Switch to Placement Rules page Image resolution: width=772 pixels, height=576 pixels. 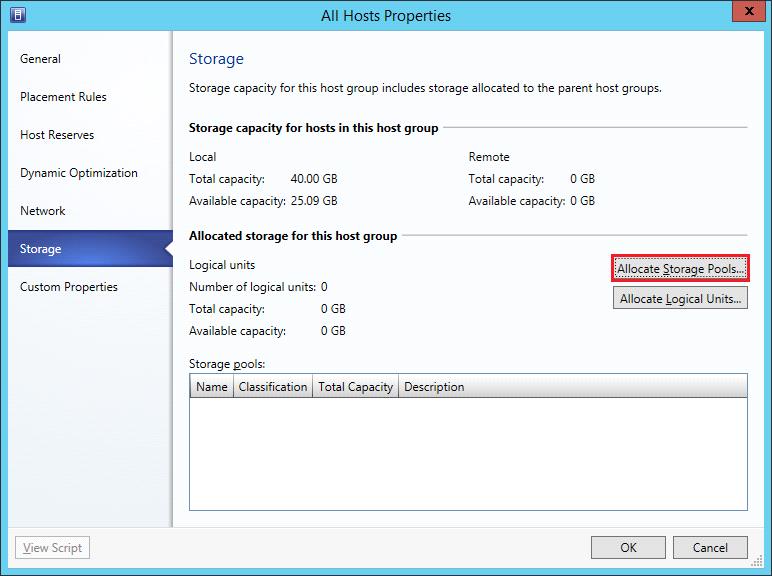pyautogui.click(x=63, y=97)
